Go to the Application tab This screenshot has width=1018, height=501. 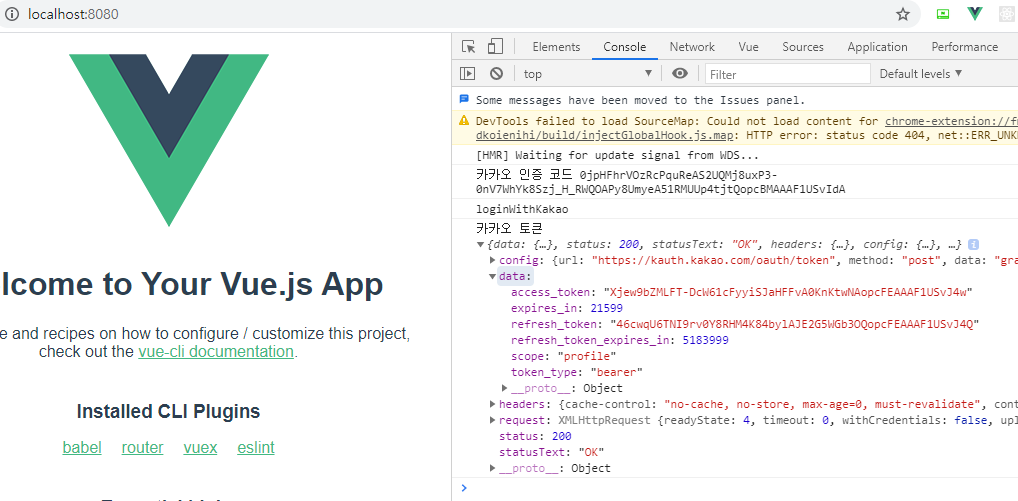877,47
